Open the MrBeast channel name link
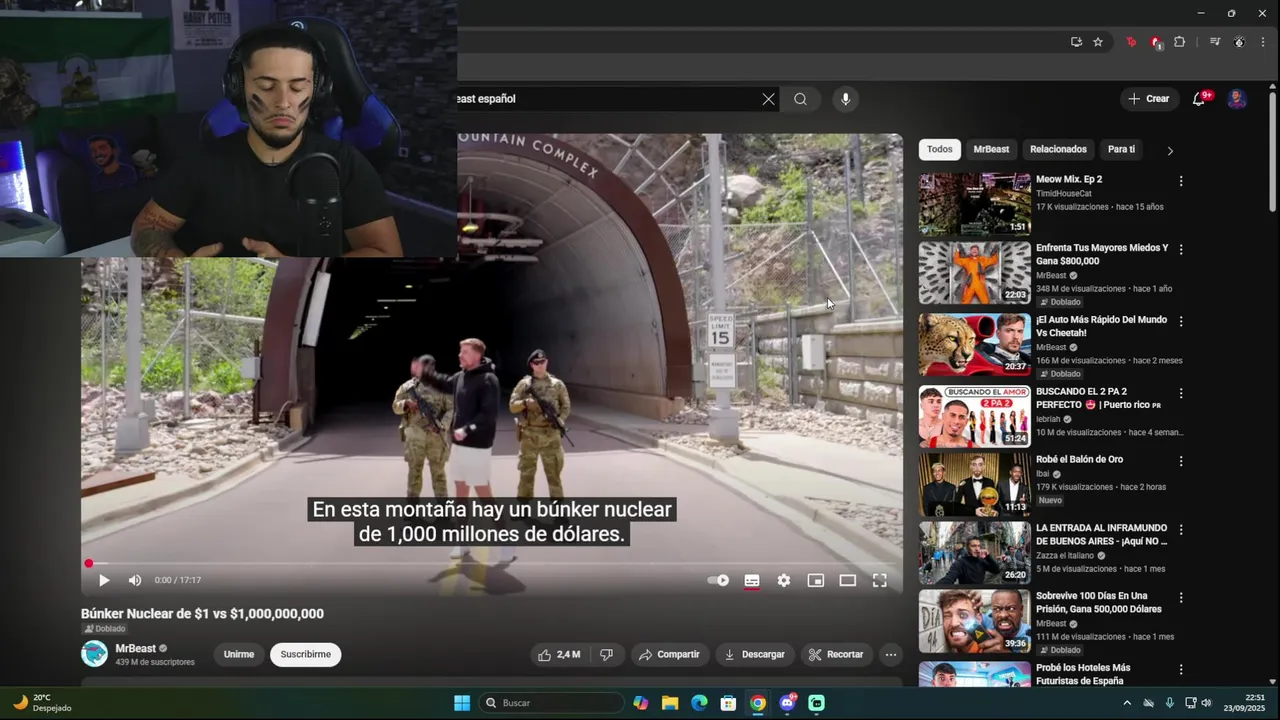The width and height of the screenshot is (1280, 720). [136, 649]
